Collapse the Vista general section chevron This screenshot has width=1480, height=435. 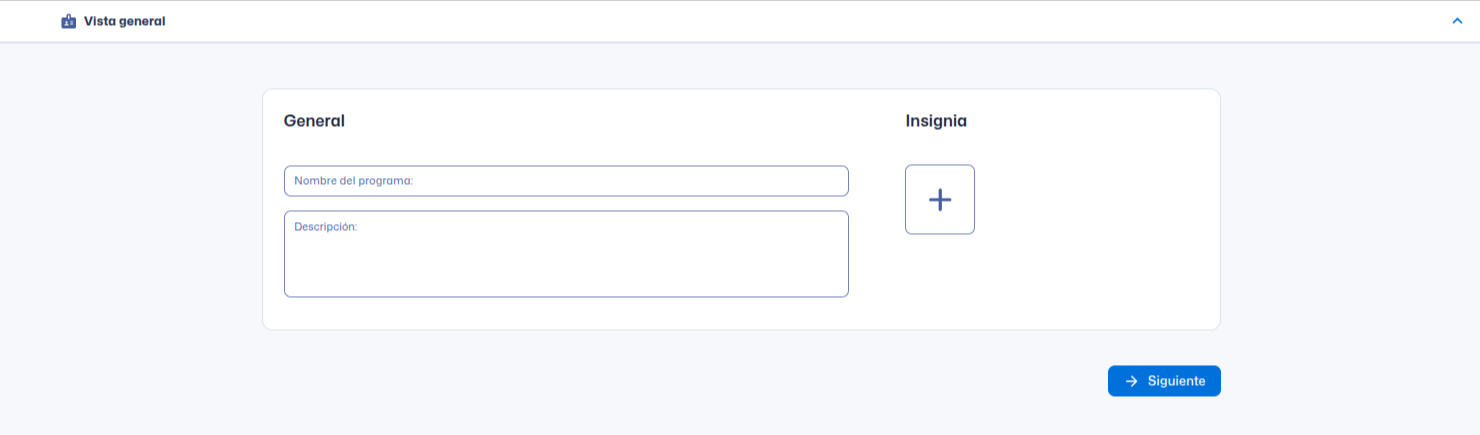1457,21
